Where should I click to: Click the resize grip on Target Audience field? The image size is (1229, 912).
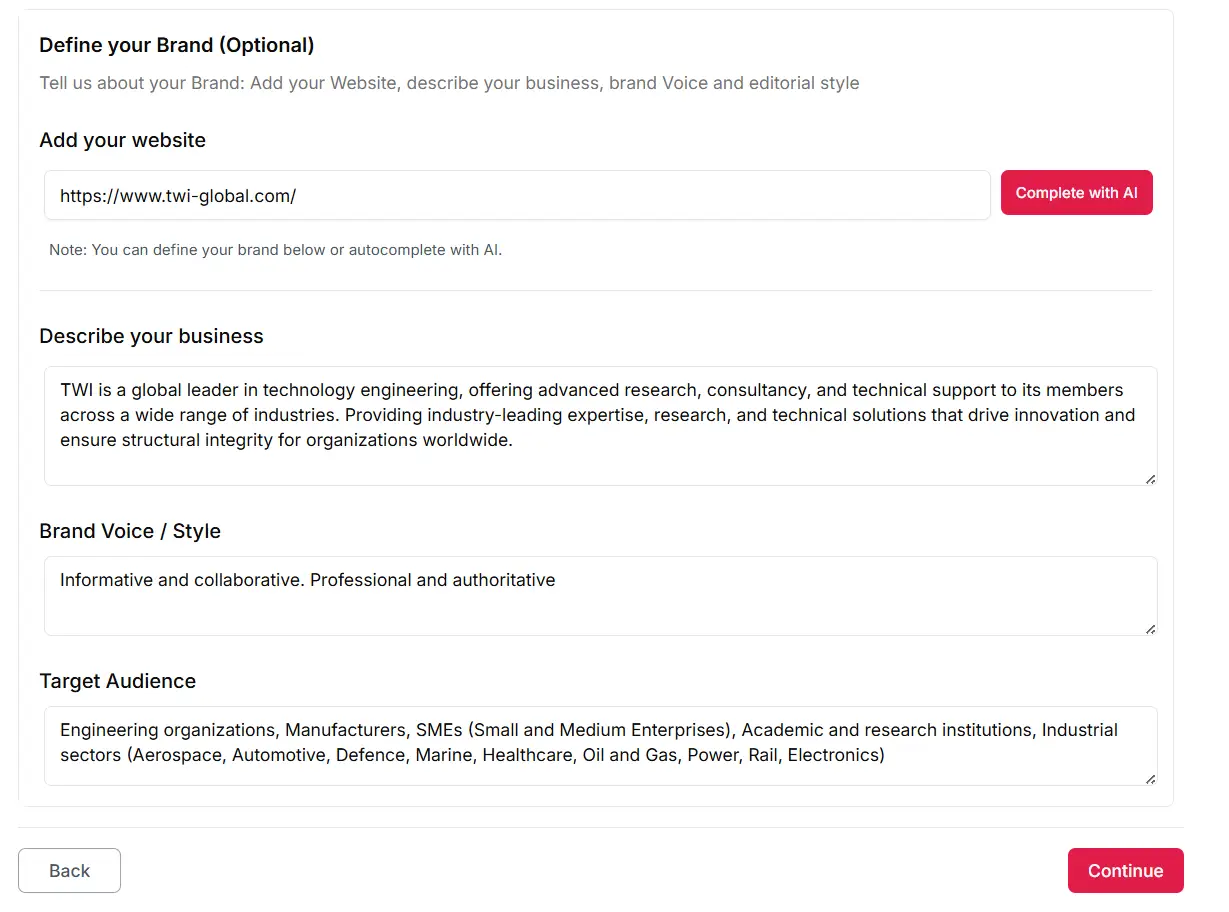pyautogui.click(x=1150, y=777)
